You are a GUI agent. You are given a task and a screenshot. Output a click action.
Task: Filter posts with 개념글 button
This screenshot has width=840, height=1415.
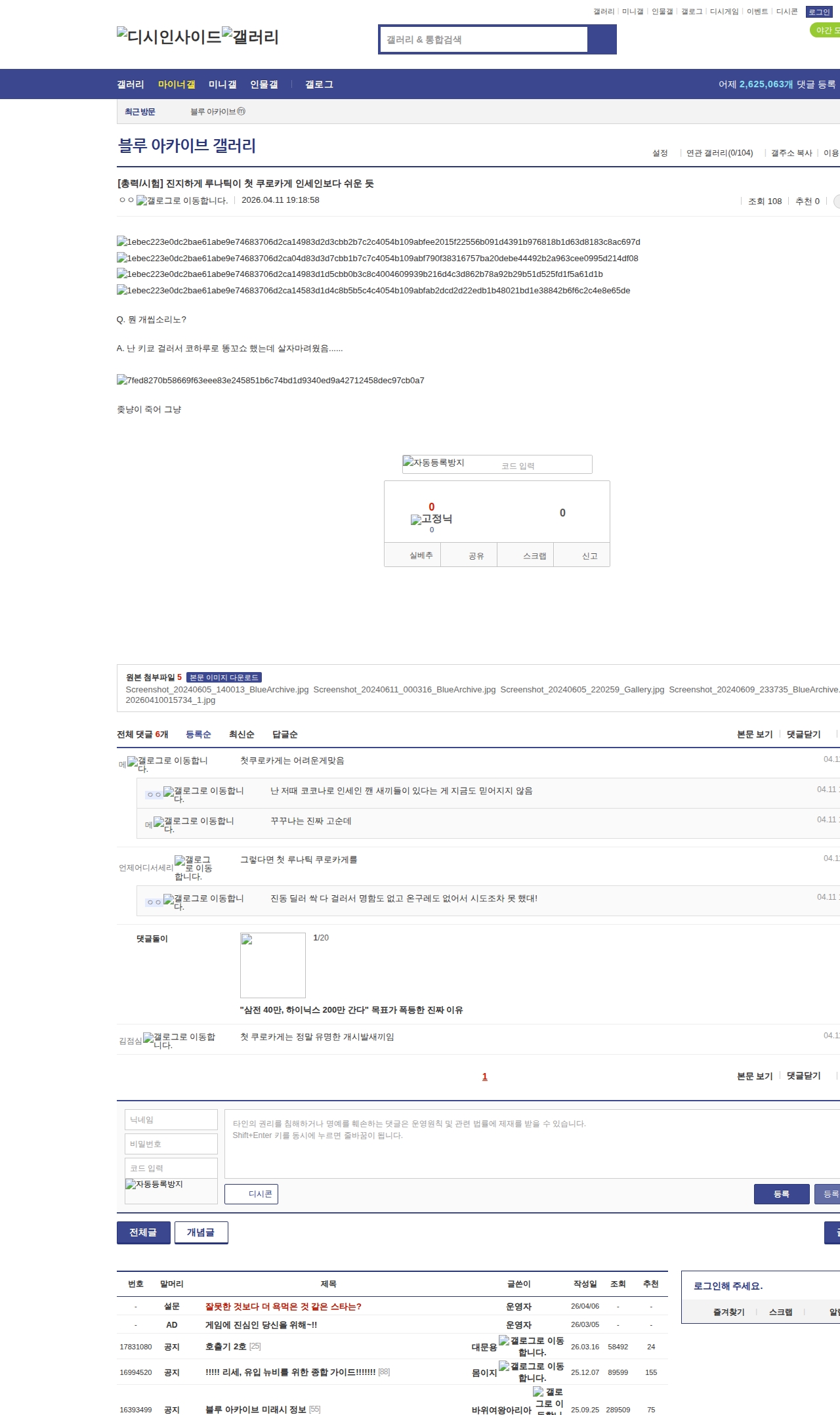(201, 1233)
